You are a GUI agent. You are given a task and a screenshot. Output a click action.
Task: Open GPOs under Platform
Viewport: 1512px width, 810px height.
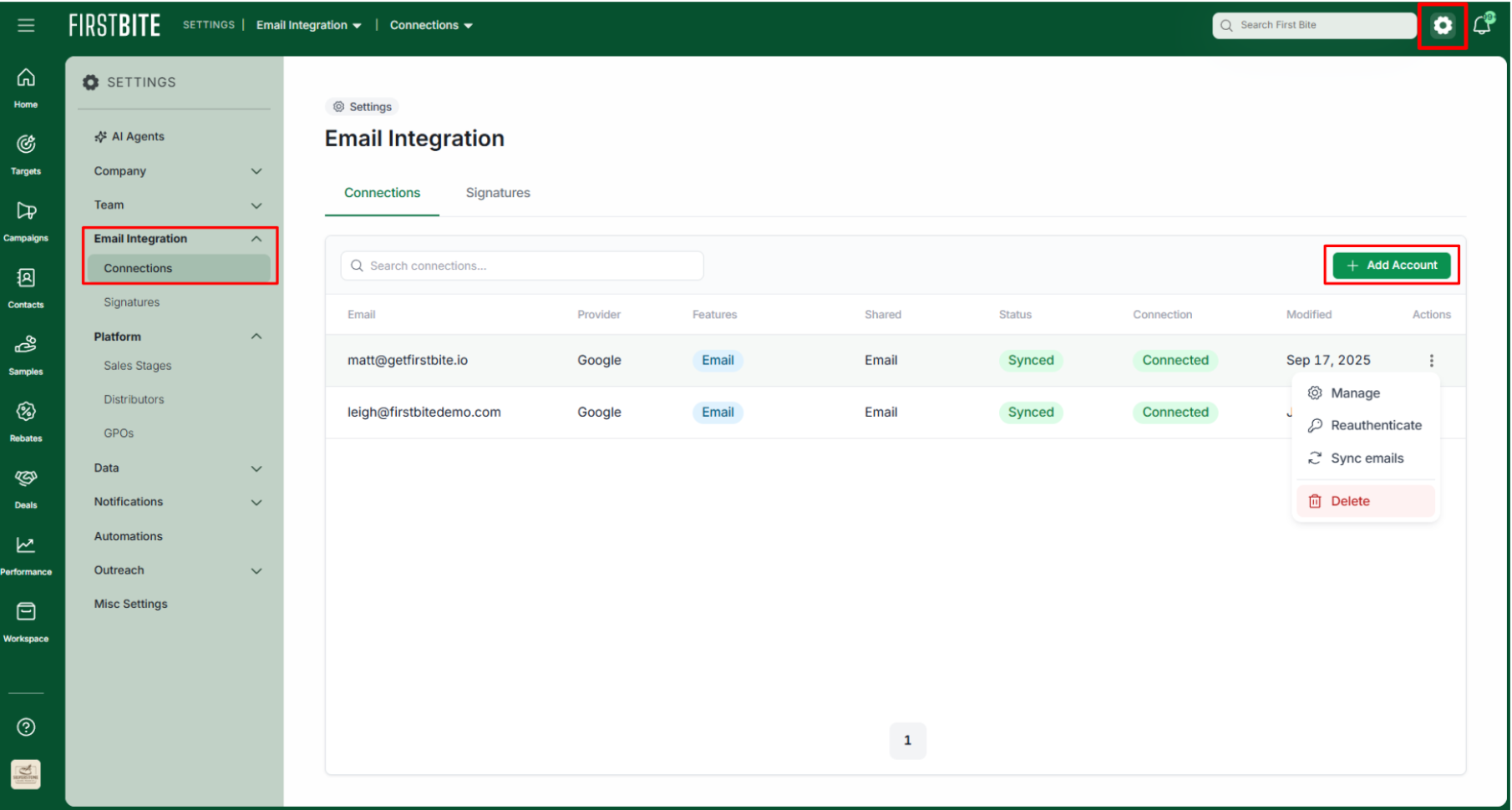coord(119,433)
